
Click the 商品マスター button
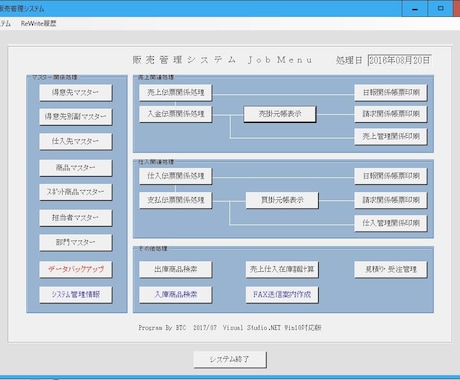[x=76, y=168]
